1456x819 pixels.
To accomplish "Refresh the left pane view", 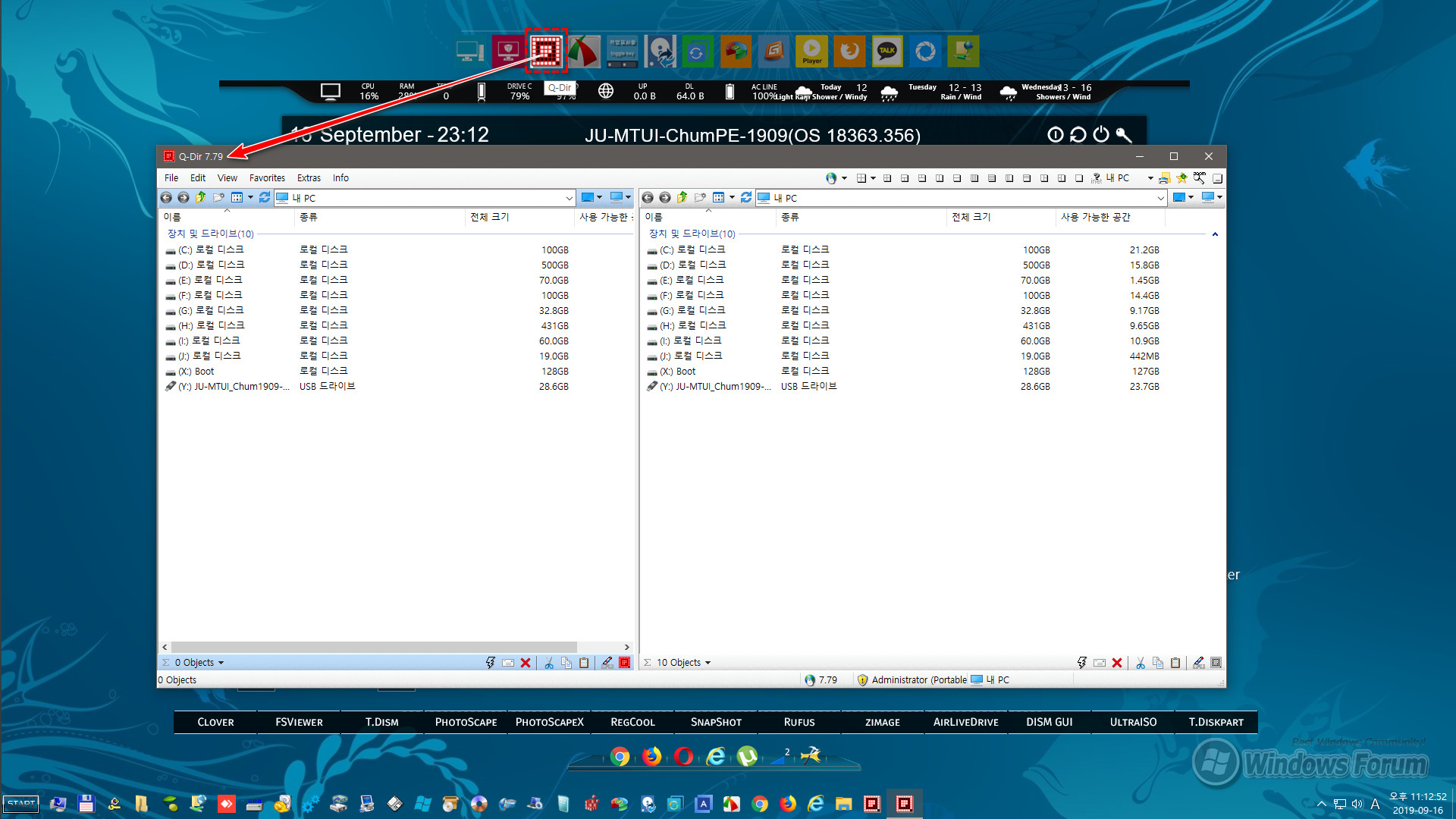I will 265,198.
